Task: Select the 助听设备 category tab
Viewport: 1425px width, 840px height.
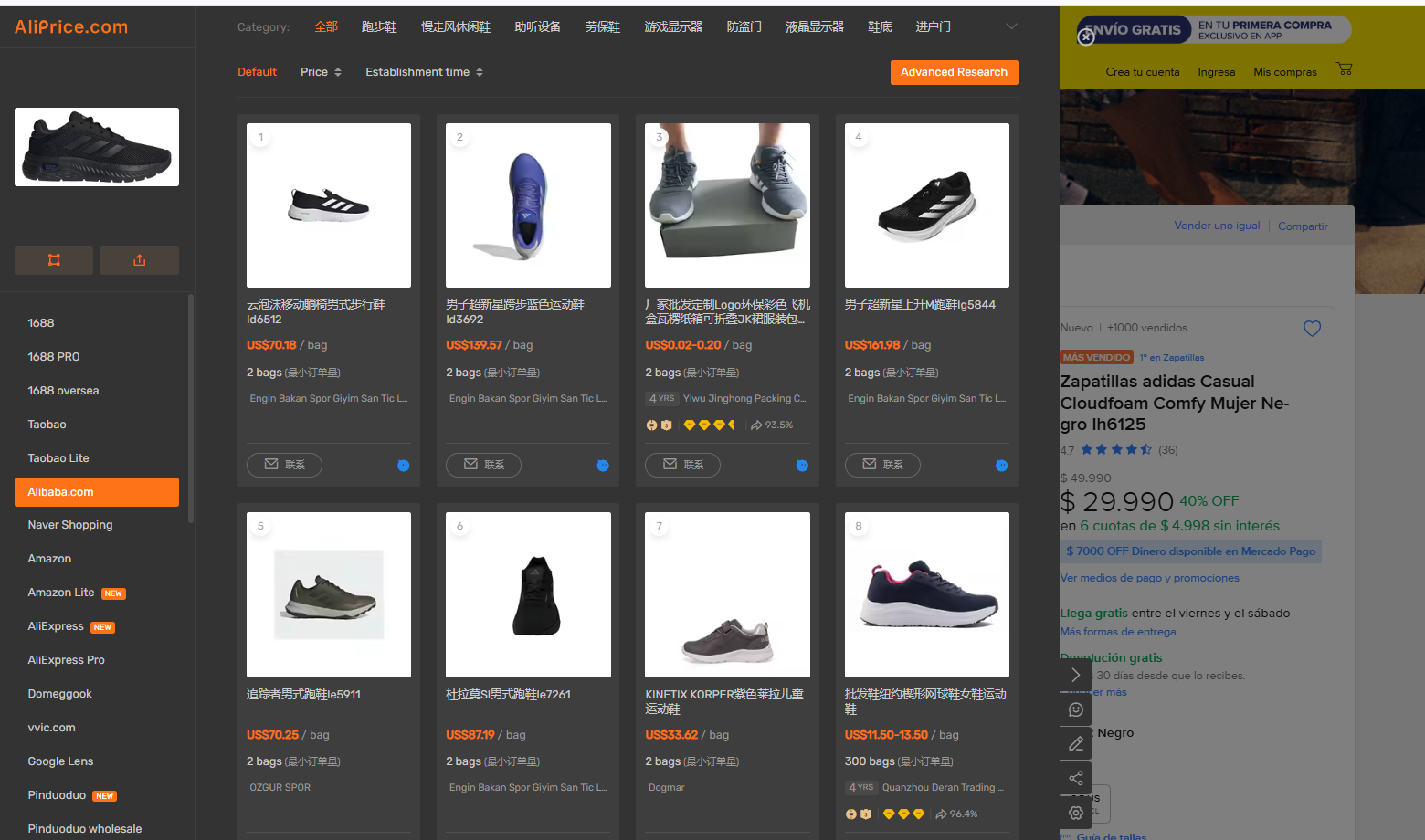Action: click(x=538, y=27)
